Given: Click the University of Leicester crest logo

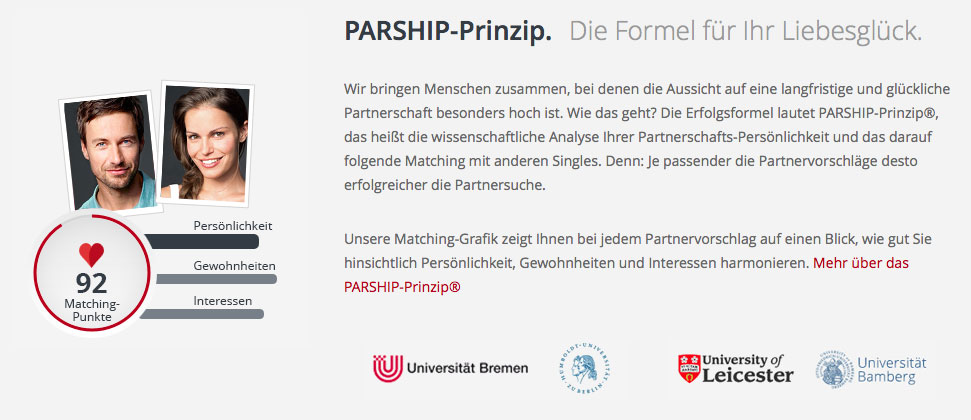Looking at the screenshot, I should click(x=735, y=368).
